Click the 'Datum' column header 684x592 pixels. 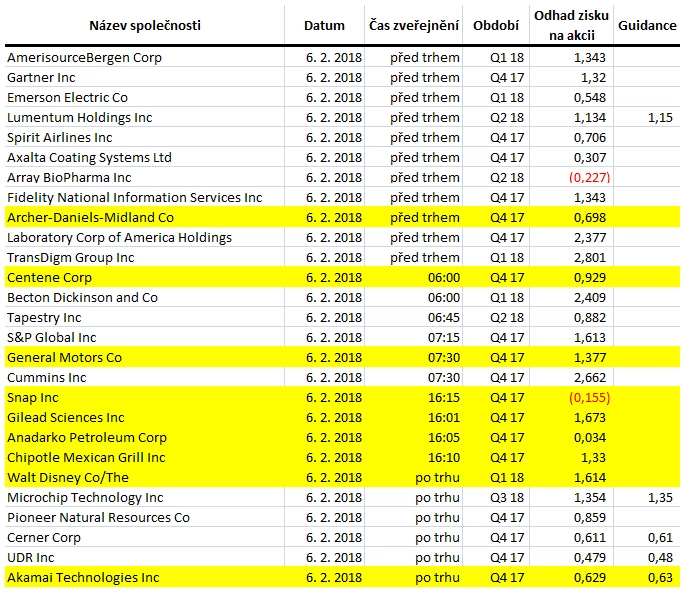pos(324,25)
